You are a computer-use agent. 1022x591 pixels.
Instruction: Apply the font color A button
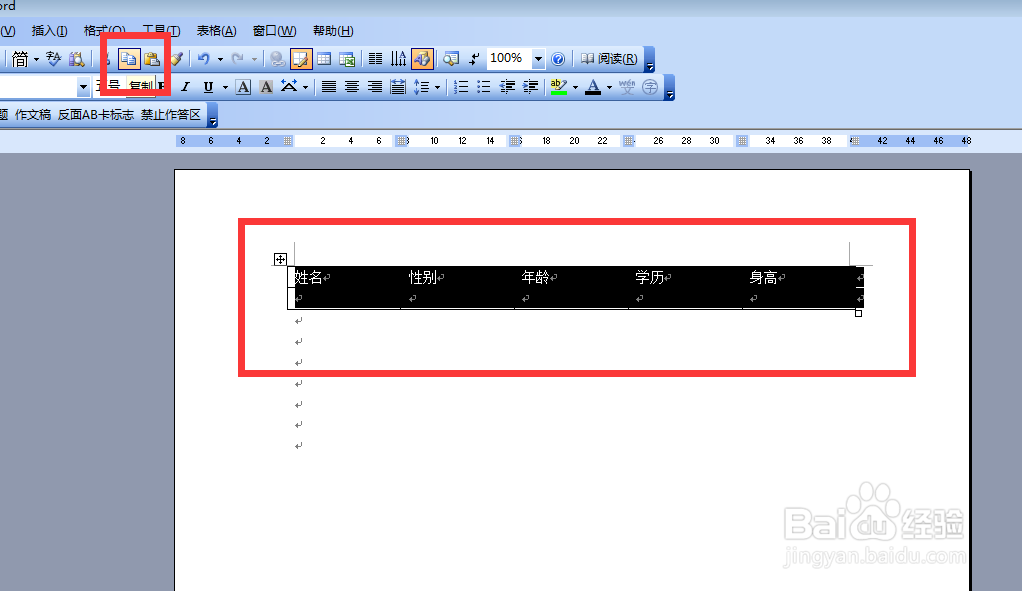coord(593,87)
